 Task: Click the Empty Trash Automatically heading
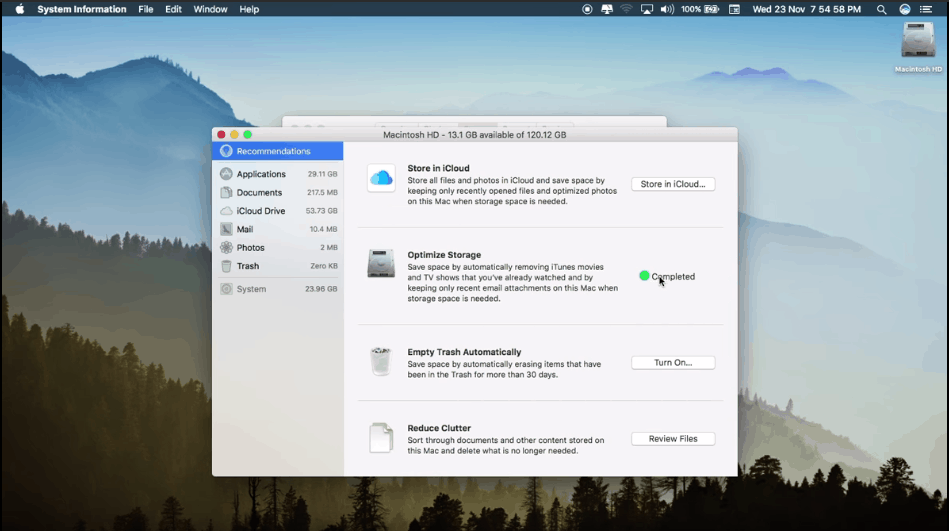[464, 352]
